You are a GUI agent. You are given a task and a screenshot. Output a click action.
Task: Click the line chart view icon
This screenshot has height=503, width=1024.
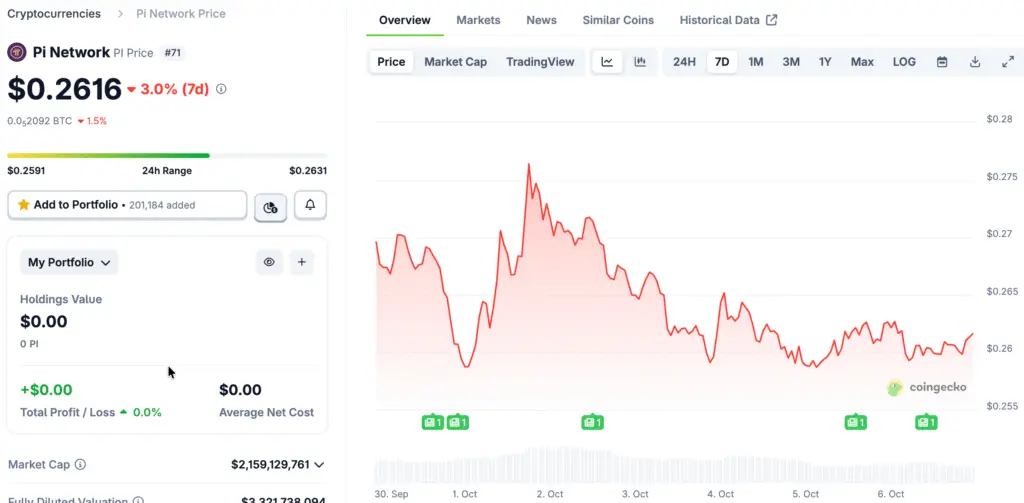tap(607, 62)
